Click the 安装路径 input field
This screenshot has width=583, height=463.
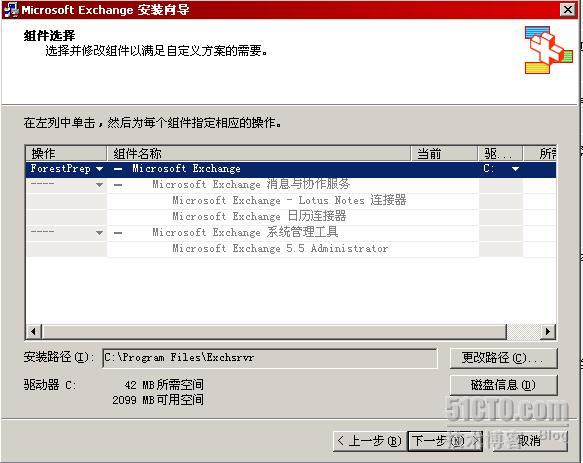[x=270, y=358]
